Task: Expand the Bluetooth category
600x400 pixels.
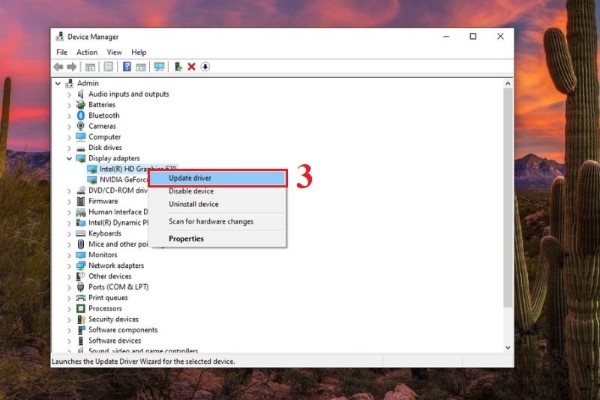Action: [69, 116]
